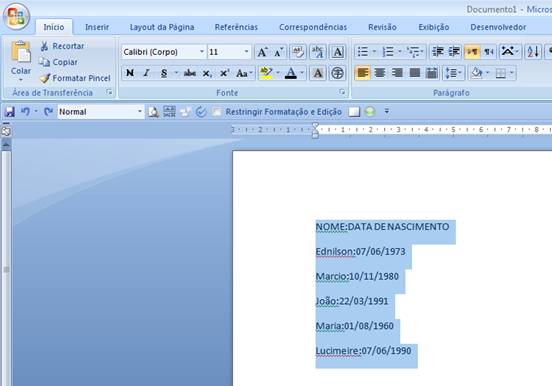The width and height of the screenshot is (552, 386).
Task: Apply paragraph shading paint bucket
Action: click(x=477, y=73)
